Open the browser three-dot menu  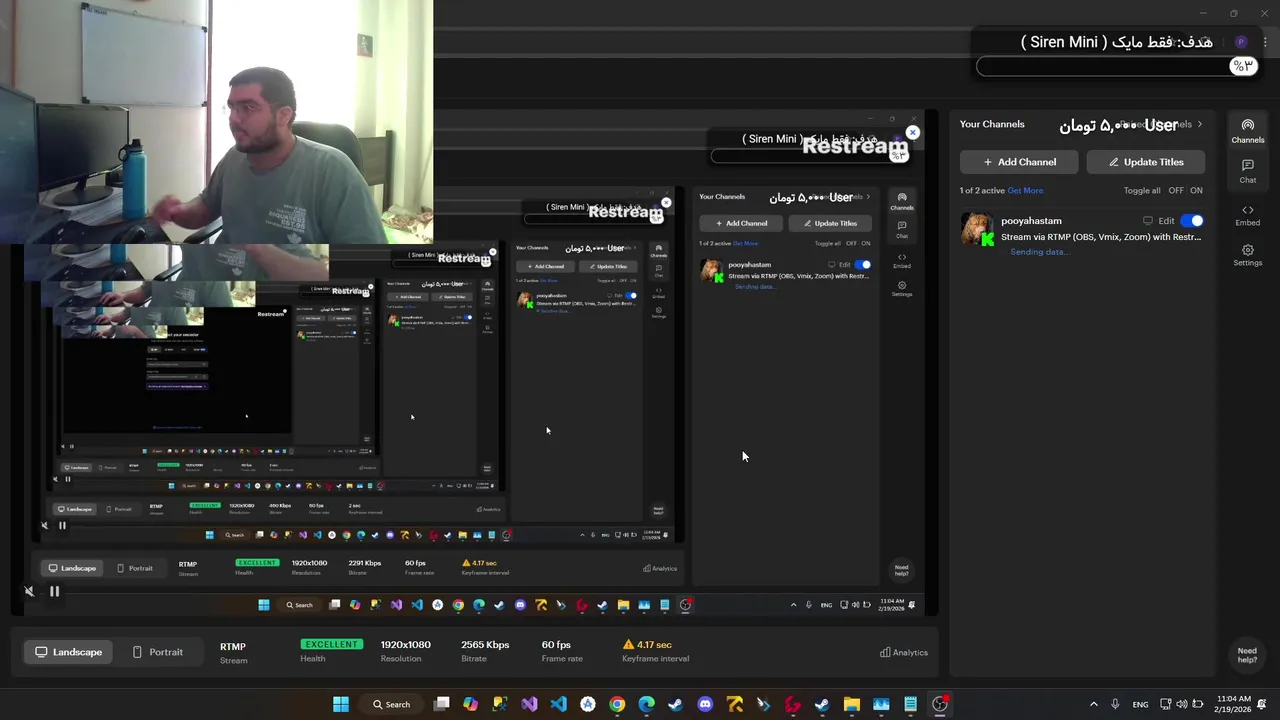coord(1265,42)
